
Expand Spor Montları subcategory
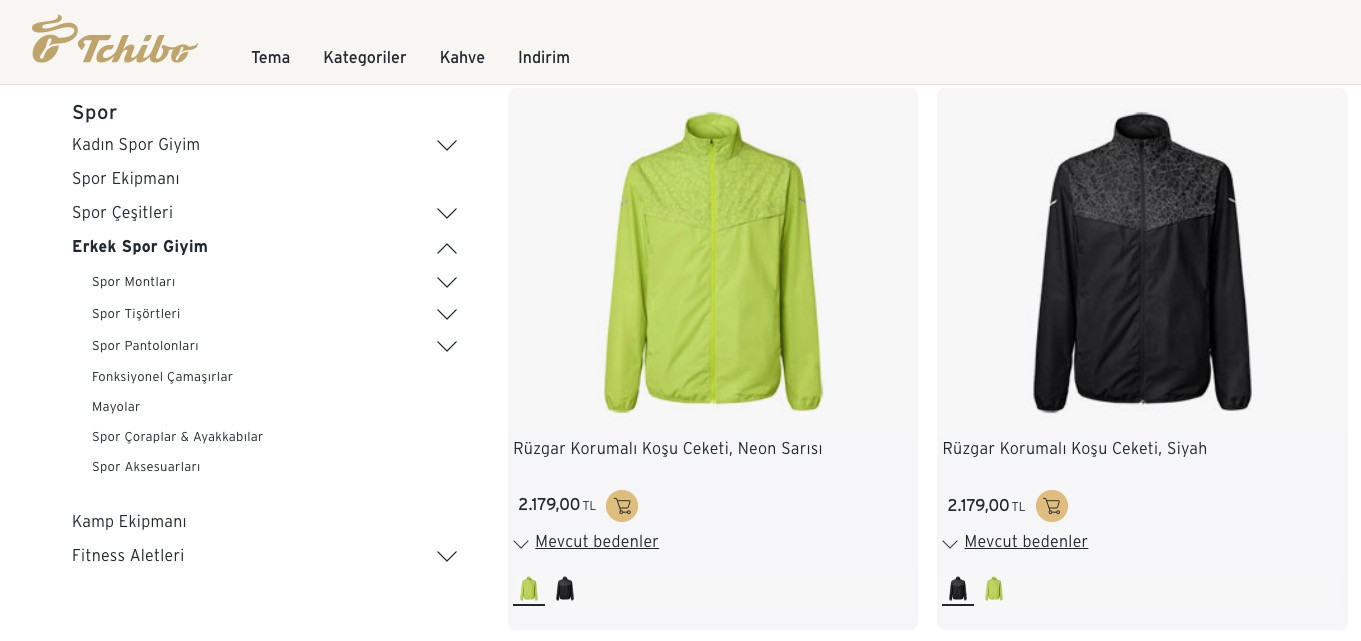pyautogui.click(x=447, y=283)
